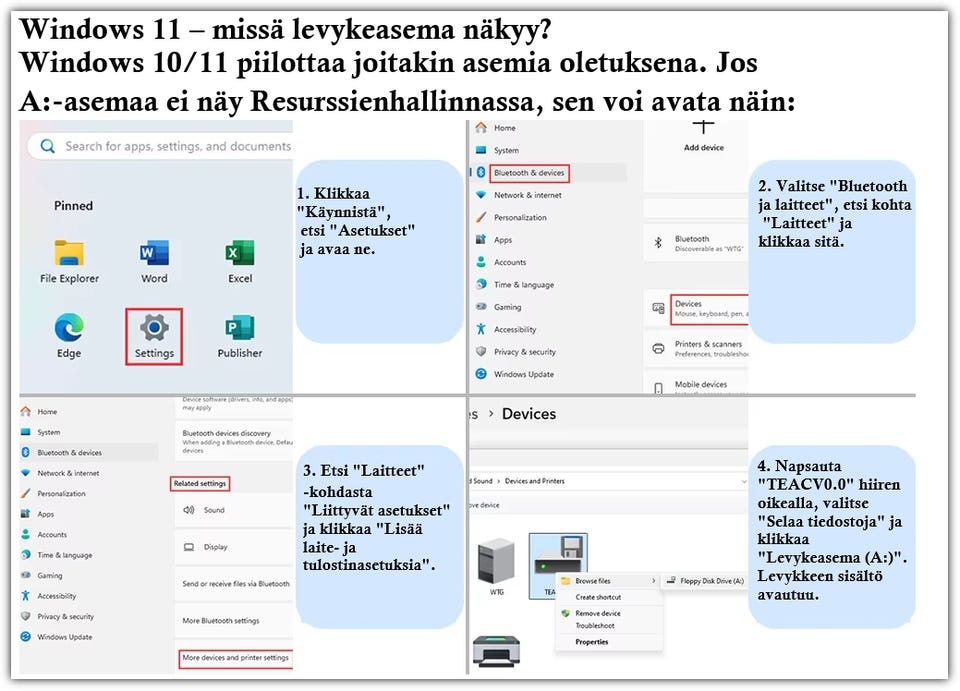This screenshot has width=960, height=691.
Task: Select Time & language in the sidebar beside Add device
Action: [x=523, y=285]
